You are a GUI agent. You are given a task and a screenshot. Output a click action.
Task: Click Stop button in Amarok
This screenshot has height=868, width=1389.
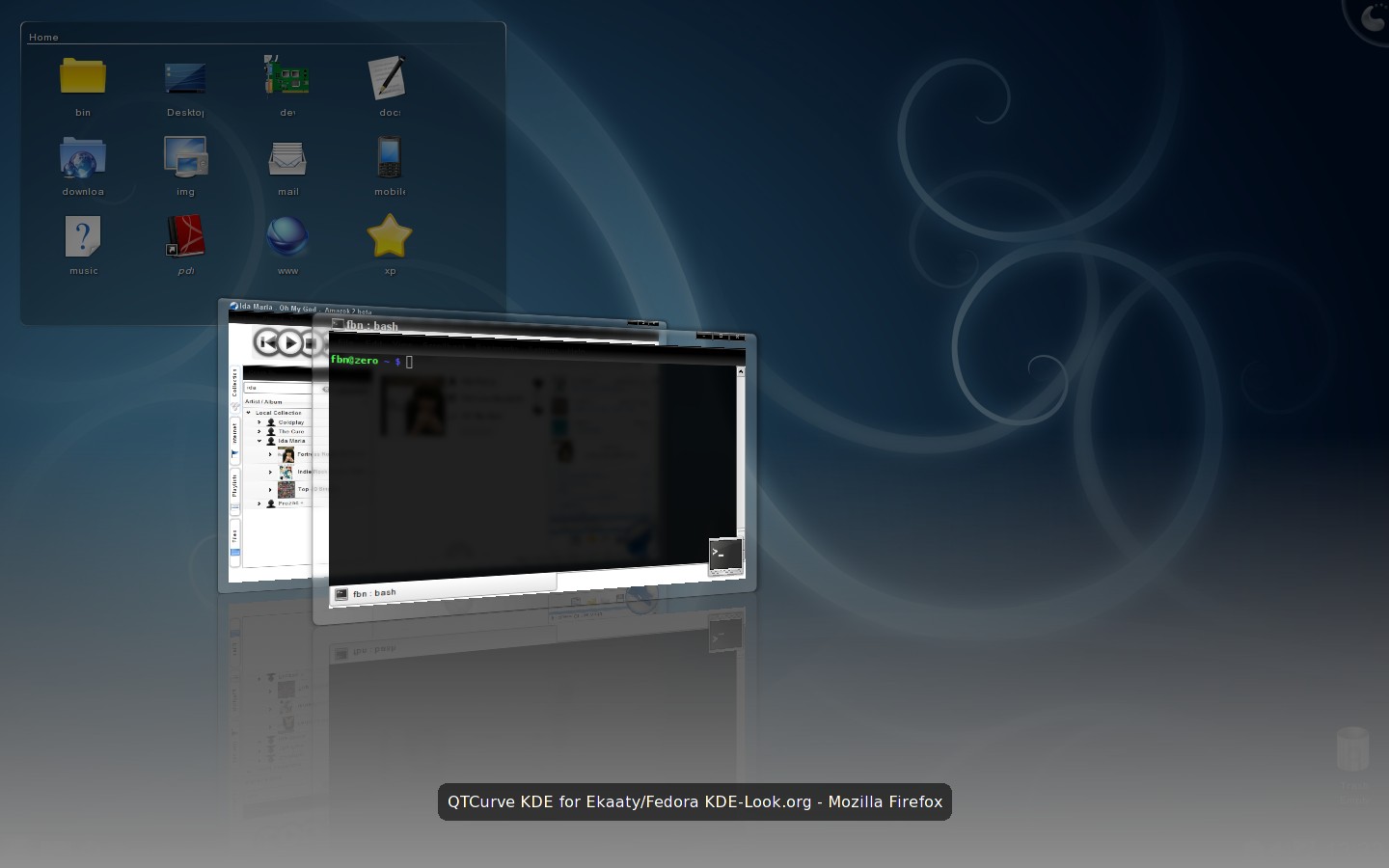[x=310, y=343]
